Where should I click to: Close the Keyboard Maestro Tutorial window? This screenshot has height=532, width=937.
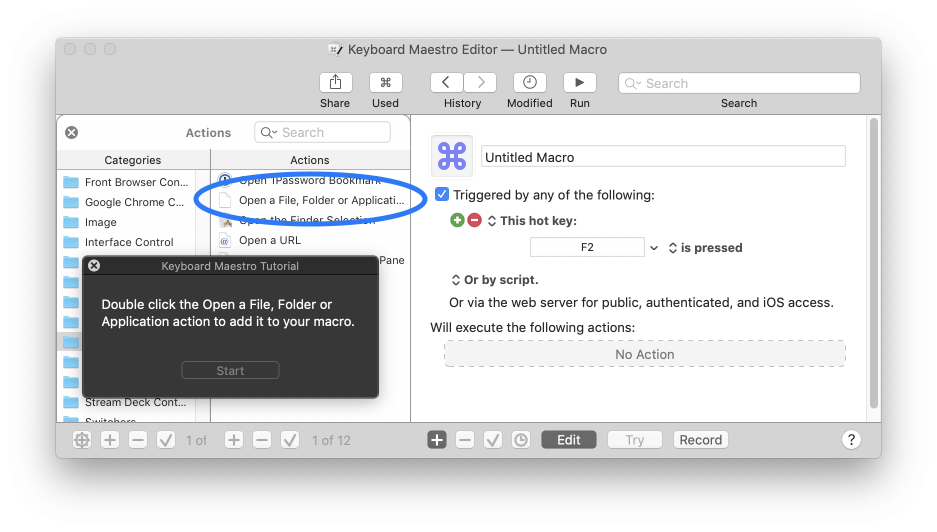click(x=94, y=265)
